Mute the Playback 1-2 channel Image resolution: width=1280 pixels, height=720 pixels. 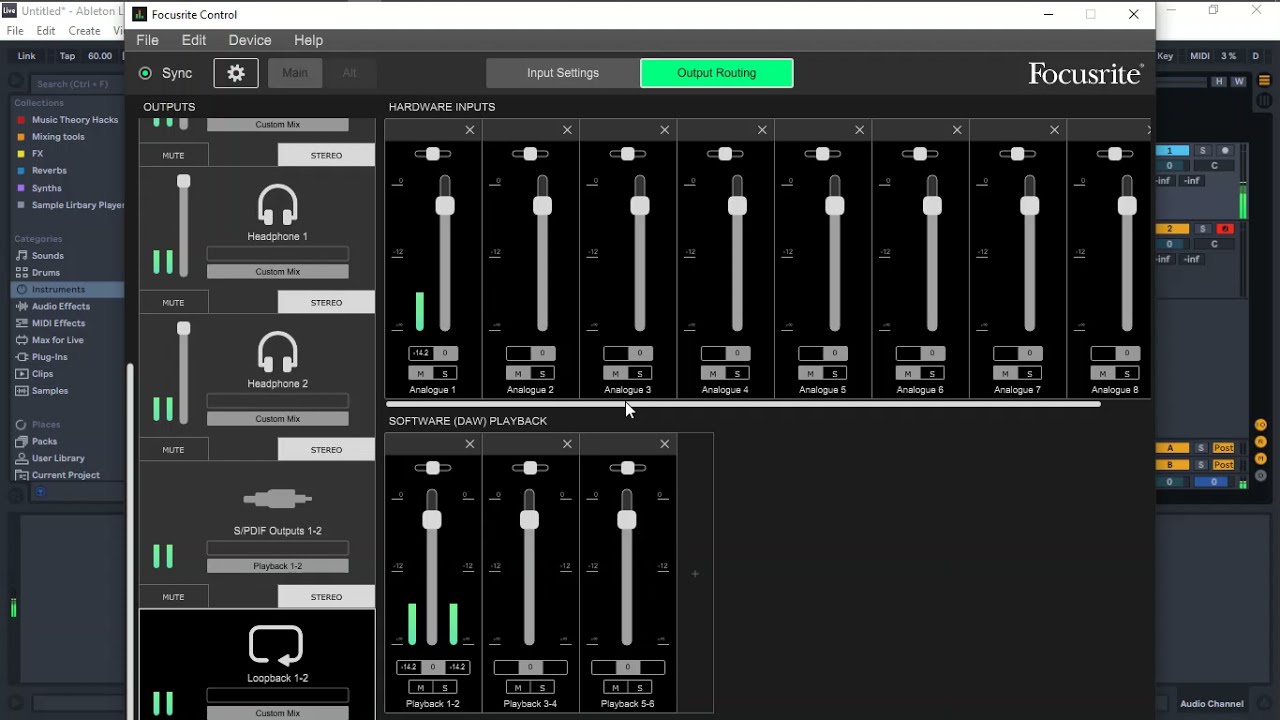coord(421,688)
